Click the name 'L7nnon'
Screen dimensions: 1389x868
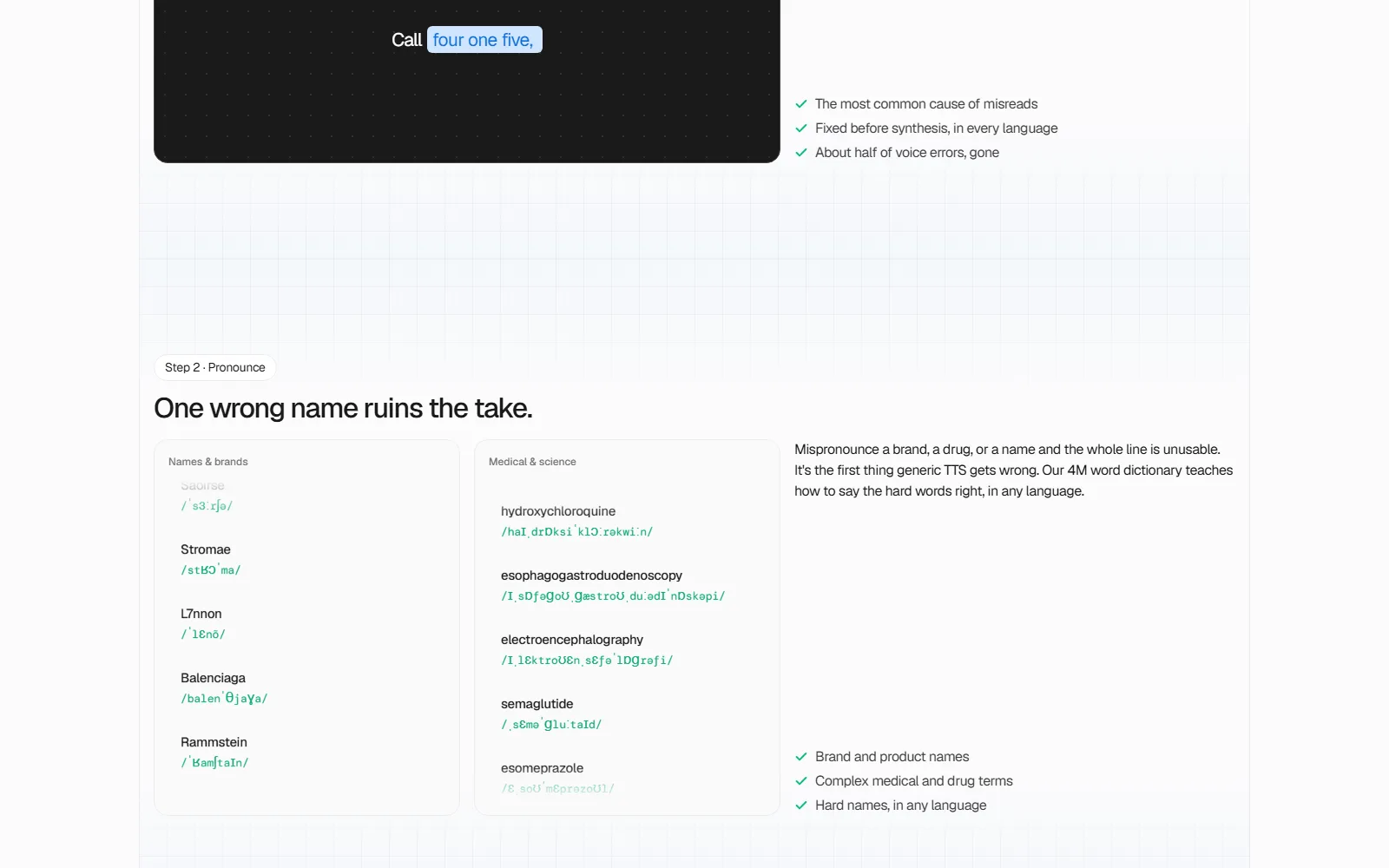click(x=201, y=614)
